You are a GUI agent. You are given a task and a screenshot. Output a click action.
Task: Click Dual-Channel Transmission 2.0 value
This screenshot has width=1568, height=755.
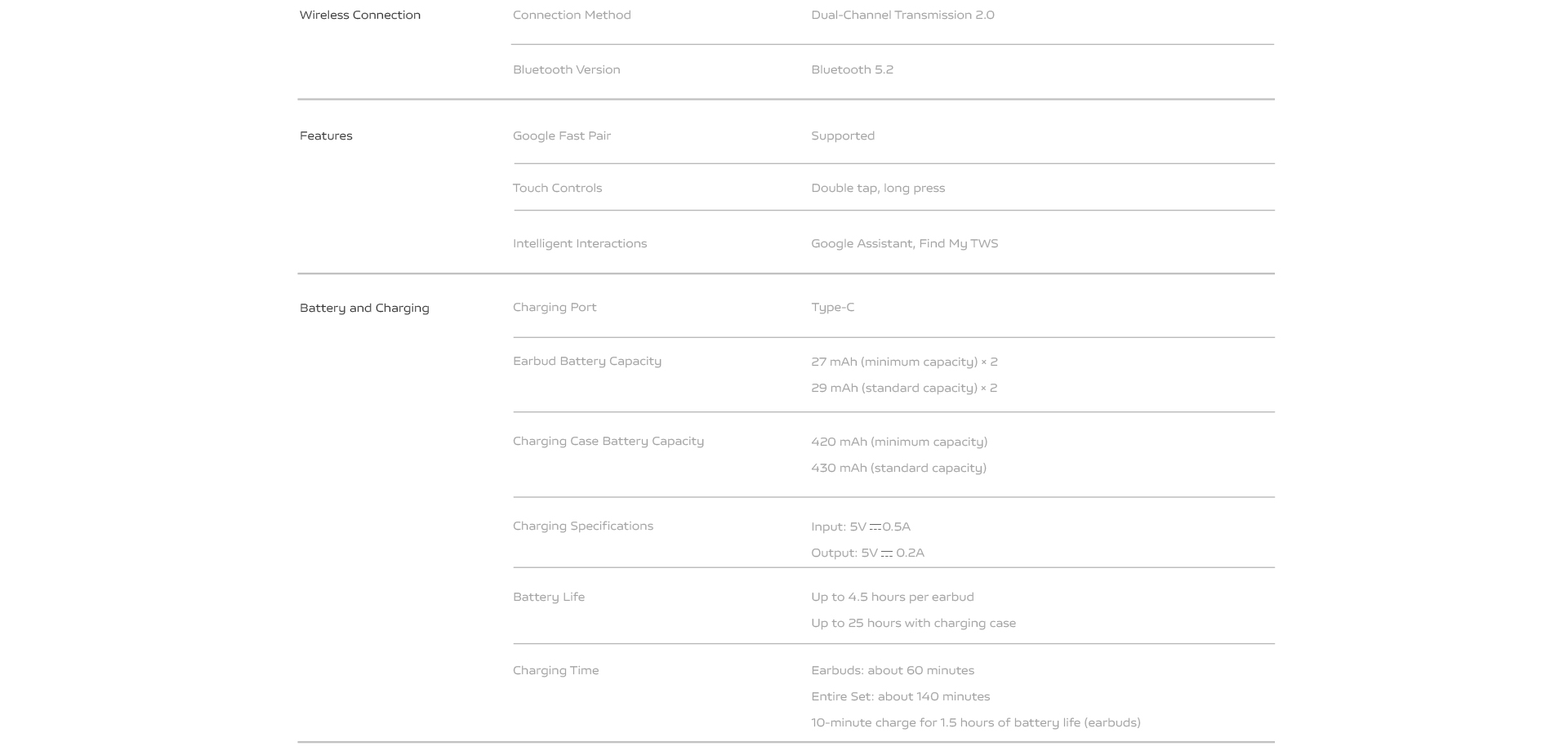point(902,15)
